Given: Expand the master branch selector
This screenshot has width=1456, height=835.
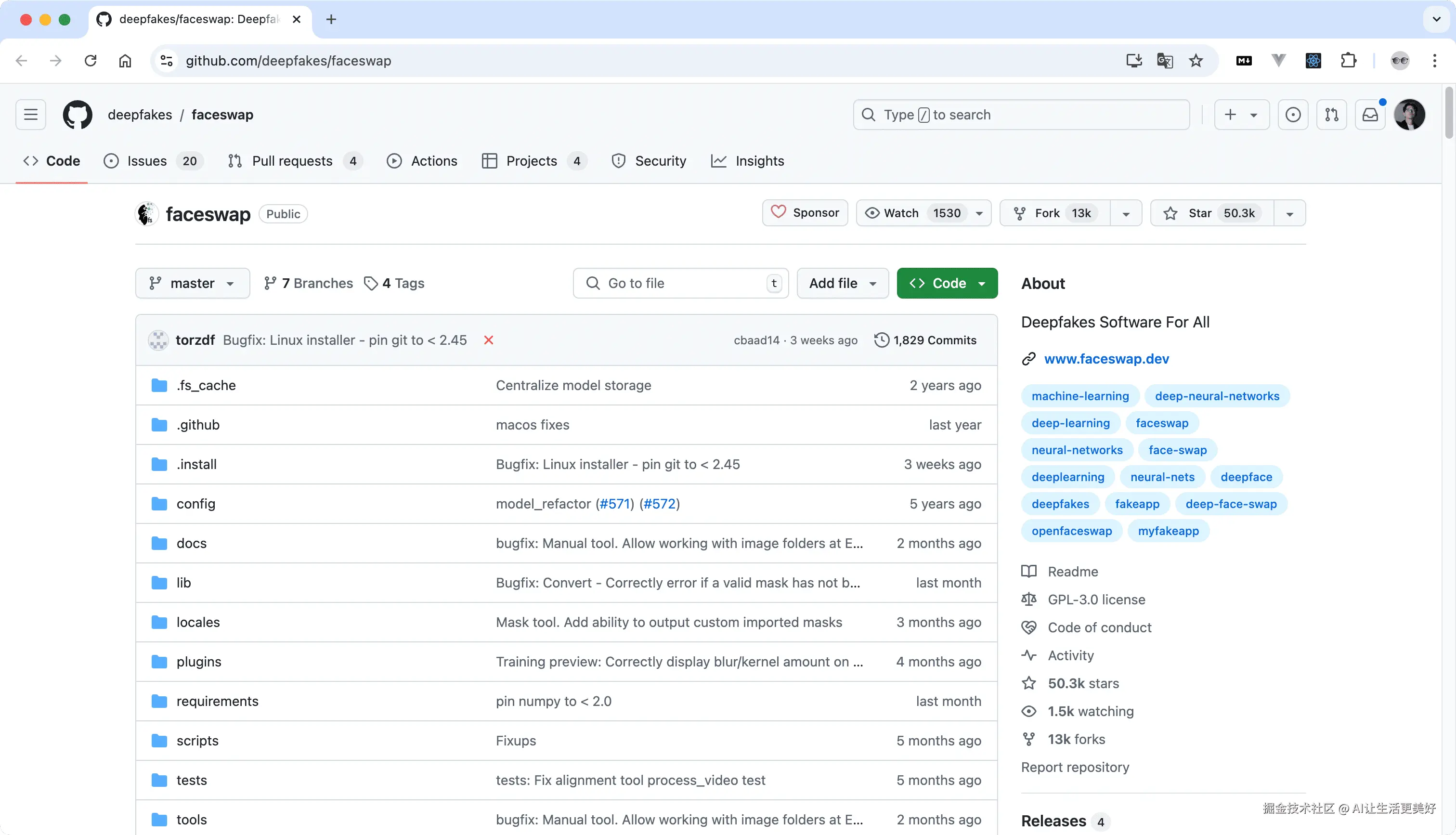Looking at the screenshot, I should [193, 283].
